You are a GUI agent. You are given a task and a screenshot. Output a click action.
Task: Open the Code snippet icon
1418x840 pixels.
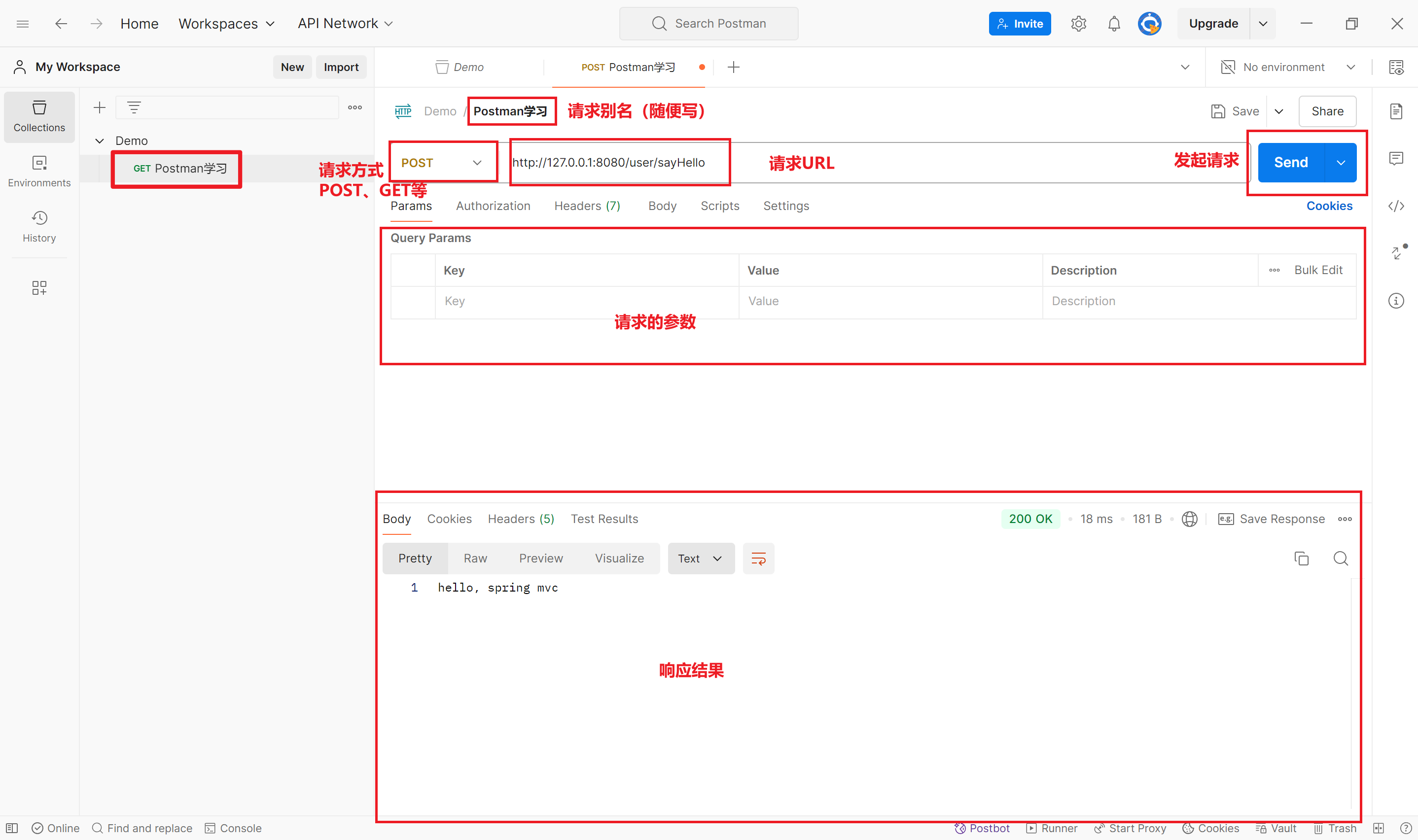1396,206
